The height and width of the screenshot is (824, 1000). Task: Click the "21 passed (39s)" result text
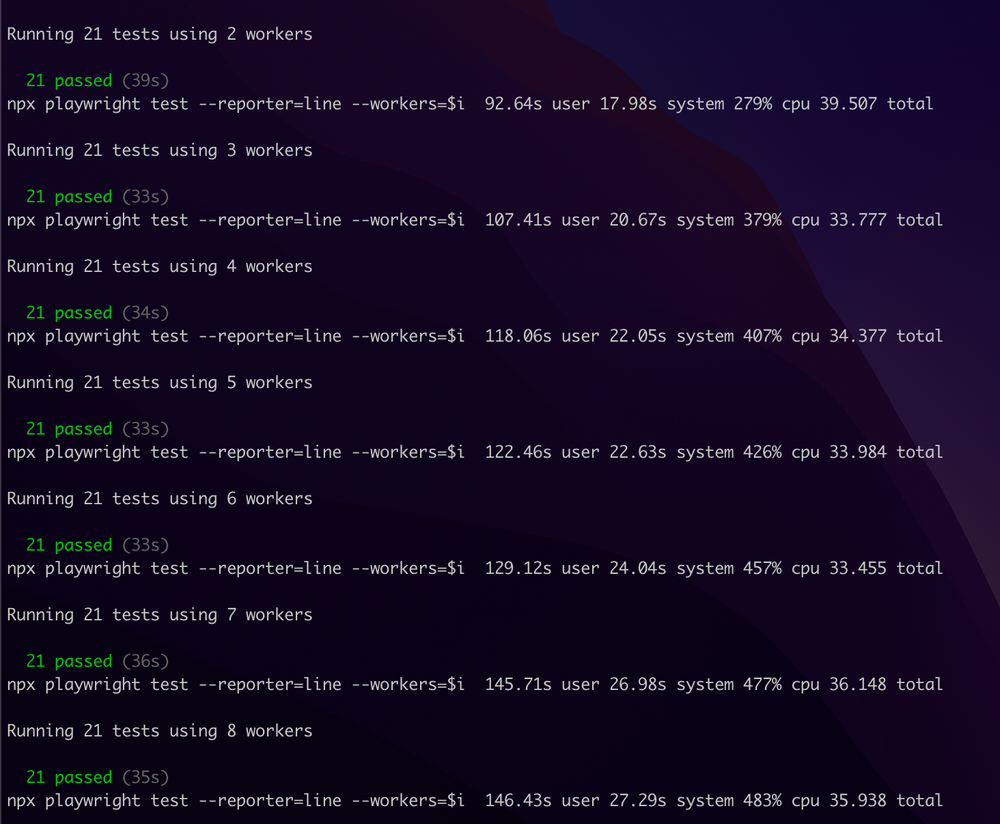click(97, 80)
